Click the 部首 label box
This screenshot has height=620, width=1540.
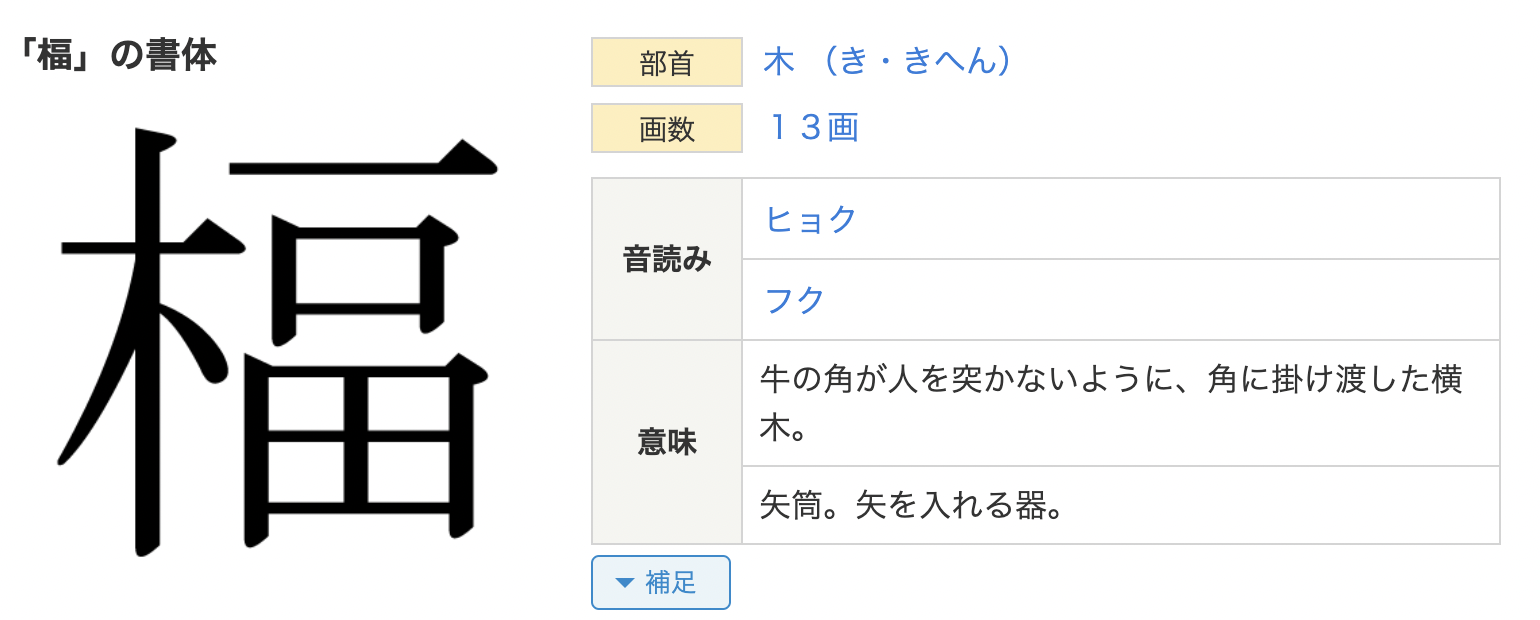666,62
